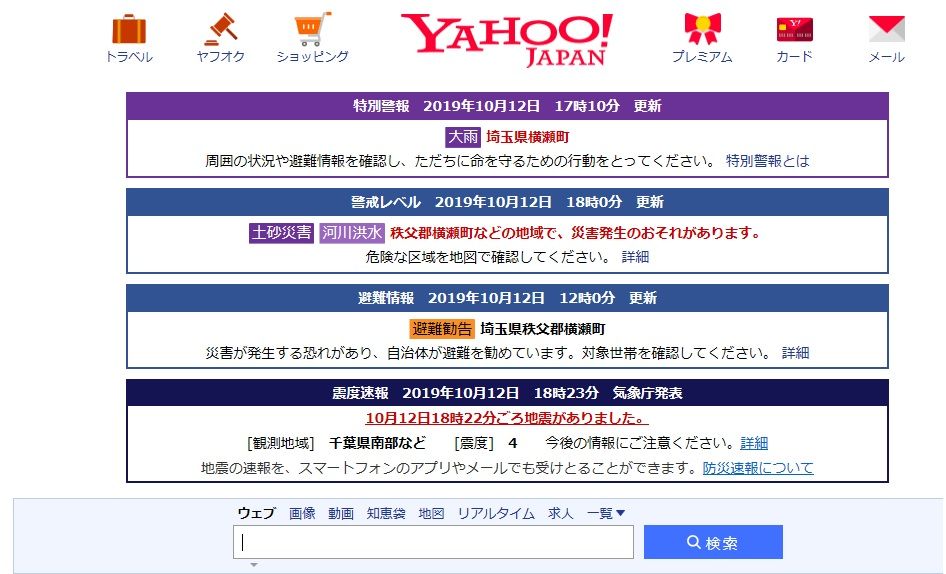
Task: Open the トラベル briefcase icon
Action: tap(129, 28)
